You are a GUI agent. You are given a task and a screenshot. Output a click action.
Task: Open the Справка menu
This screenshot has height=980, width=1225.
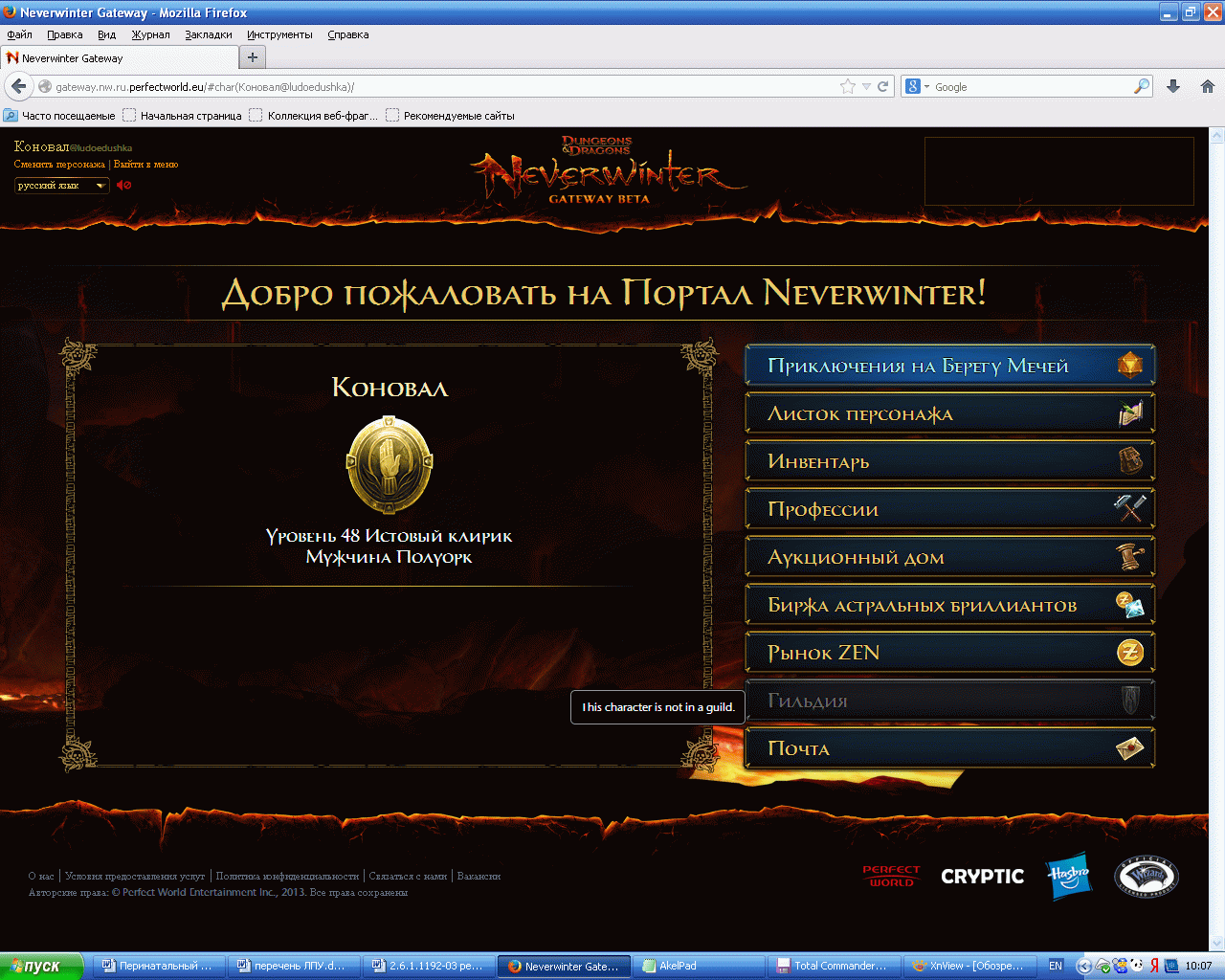click(347, 34)
